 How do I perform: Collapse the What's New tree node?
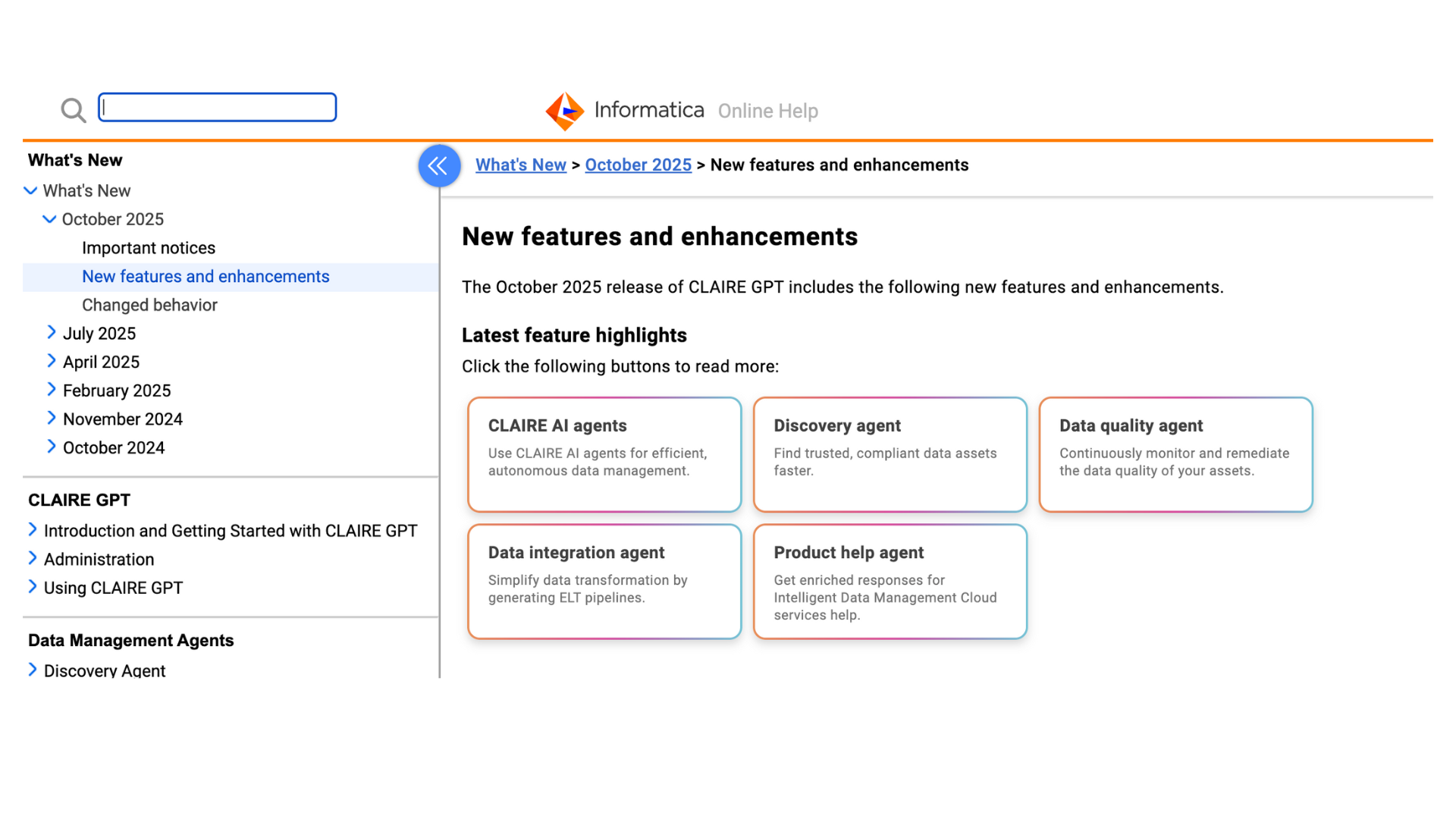tap(30, 190)
